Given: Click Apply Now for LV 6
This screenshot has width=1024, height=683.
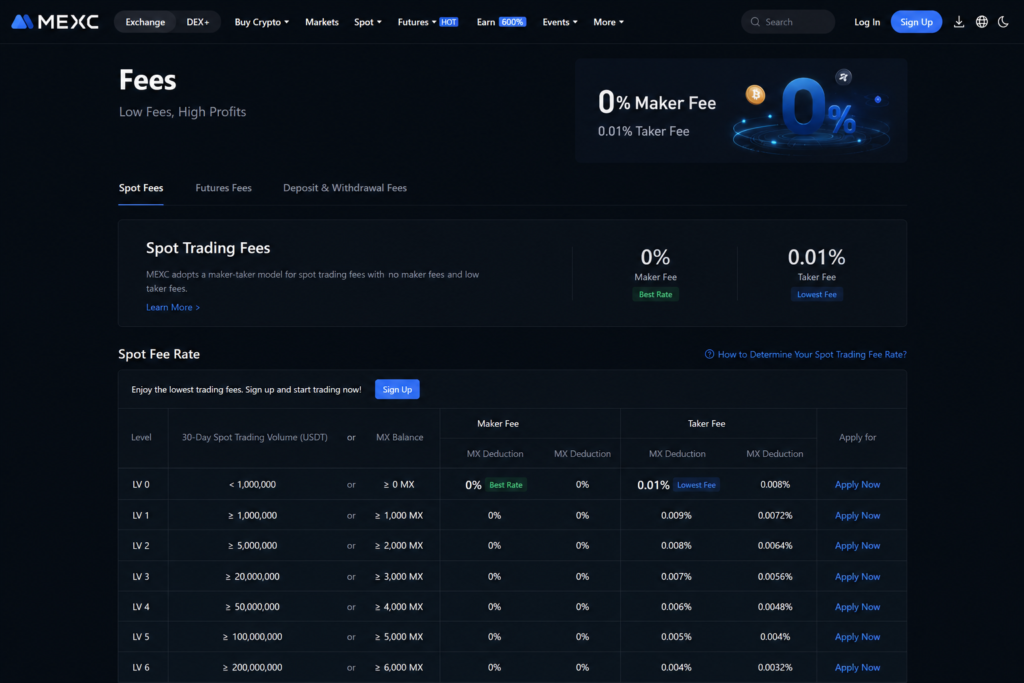Looking at the screenshot, I should click(857, 667).
